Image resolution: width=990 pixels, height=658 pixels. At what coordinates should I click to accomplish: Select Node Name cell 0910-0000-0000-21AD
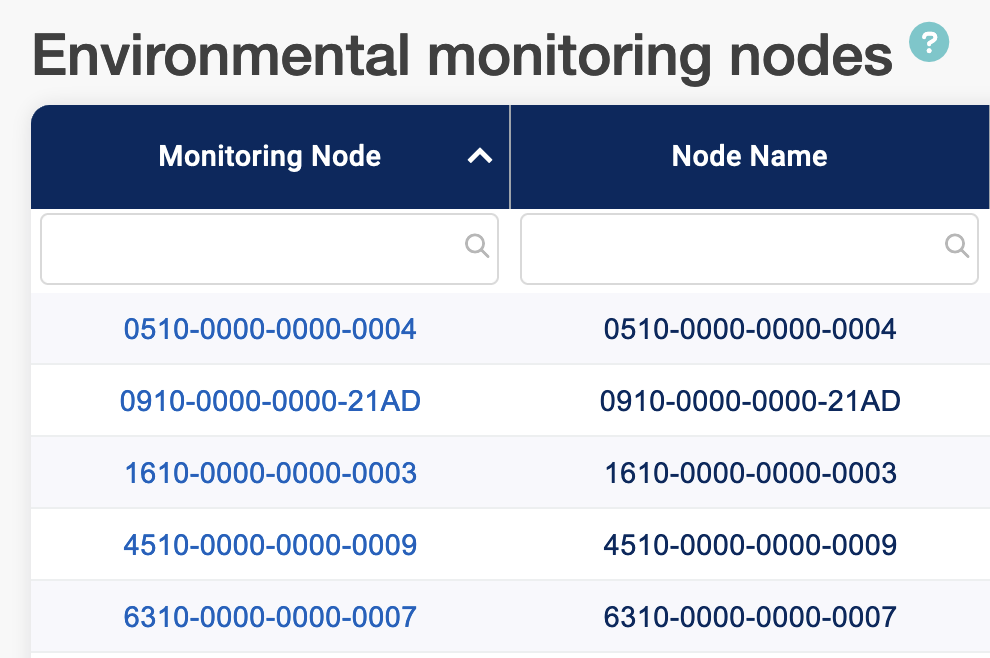click(x=750, y=401)
